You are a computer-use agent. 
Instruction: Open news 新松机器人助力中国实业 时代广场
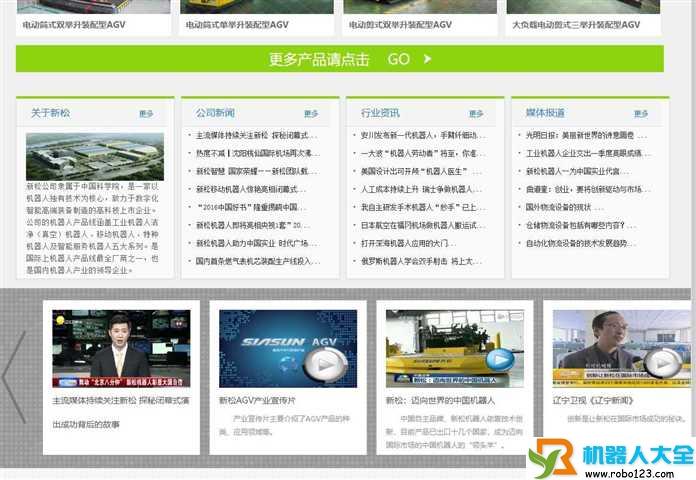(257, 243)
